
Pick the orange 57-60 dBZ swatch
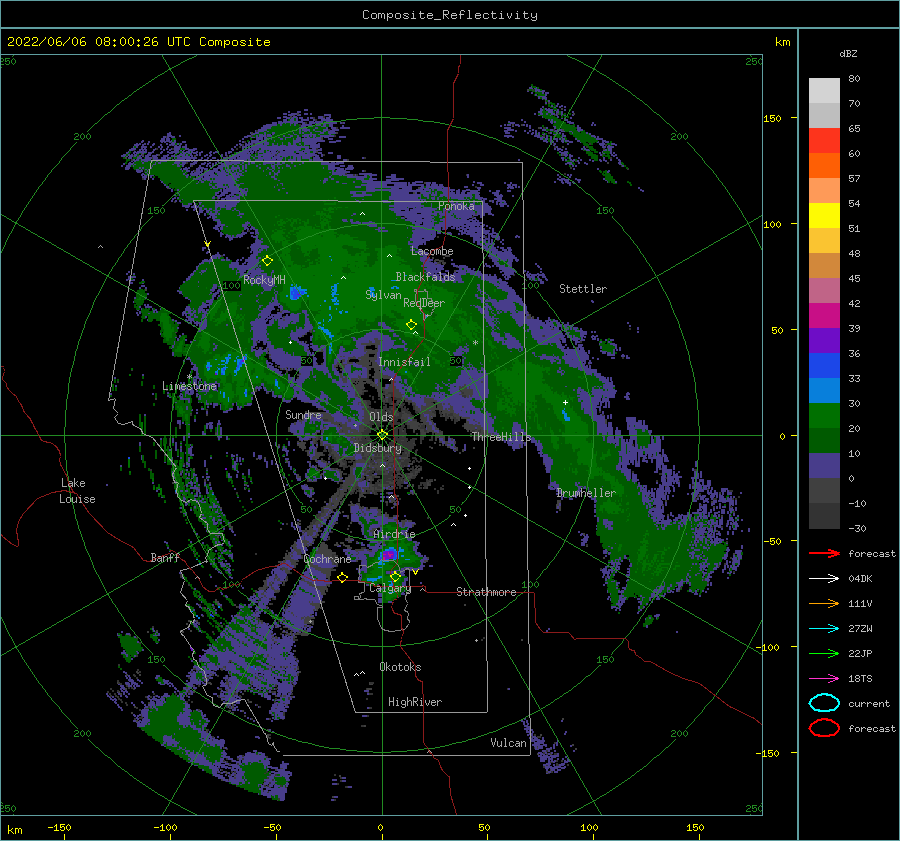pyautogui.click(x=824, y=166)
